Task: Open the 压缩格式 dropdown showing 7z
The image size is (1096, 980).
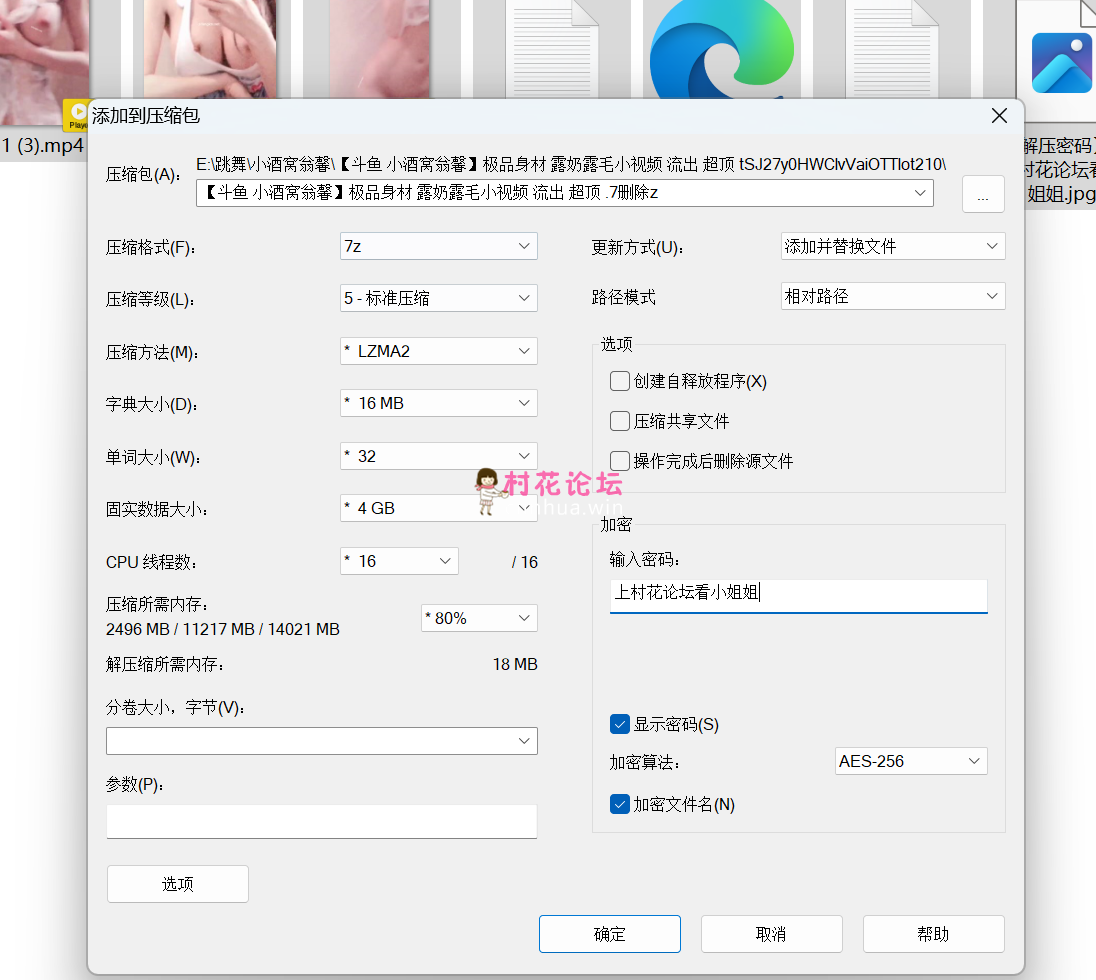Action: (x=438, y=246)
